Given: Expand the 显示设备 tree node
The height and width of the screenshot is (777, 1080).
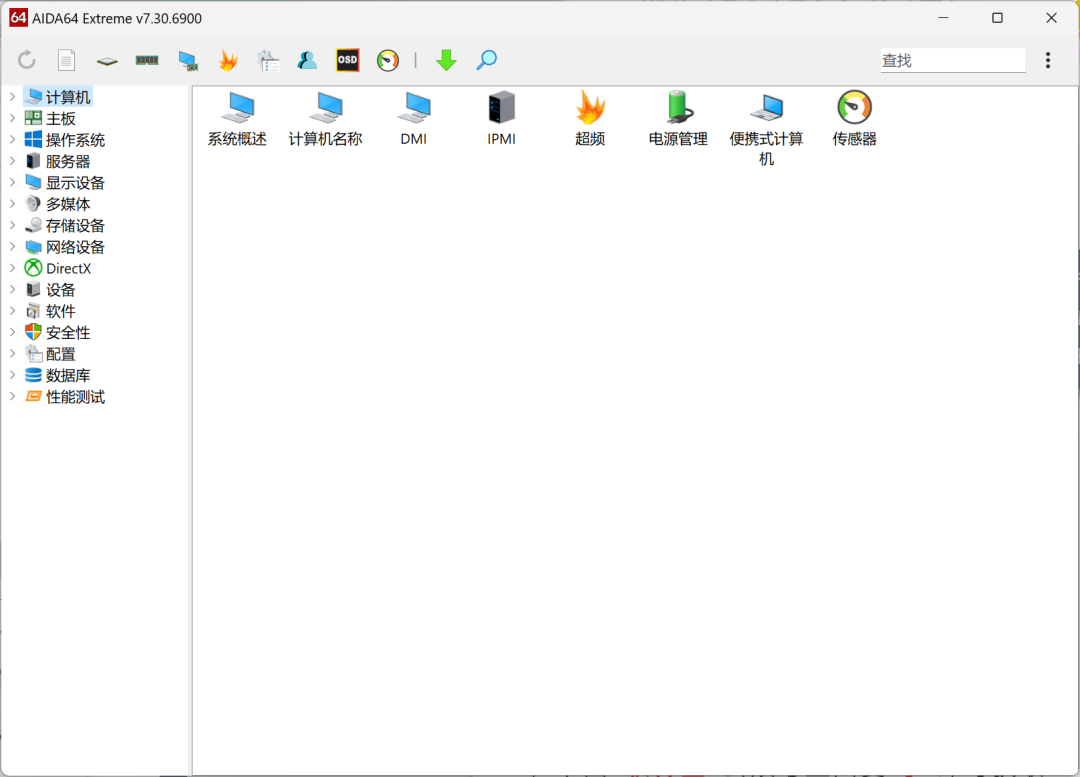Looking at the screenshot, I should pyautogui.click(x=12, y=183).
